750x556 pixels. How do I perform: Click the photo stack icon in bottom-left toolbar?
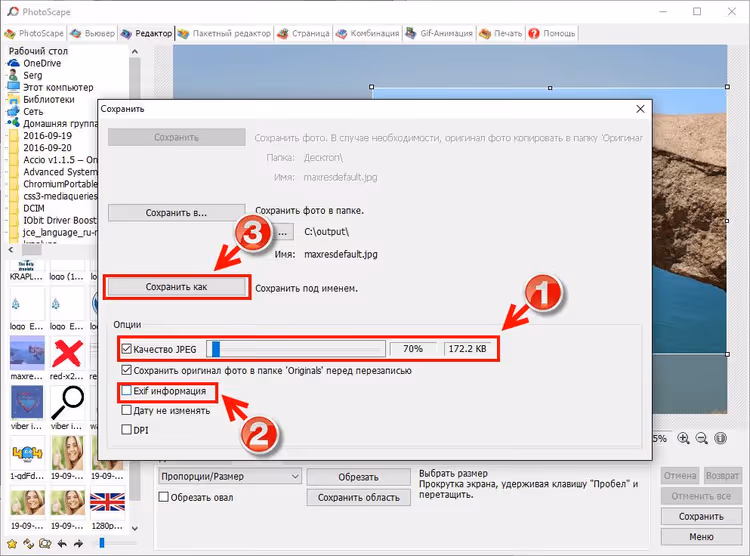pos(45,544)
